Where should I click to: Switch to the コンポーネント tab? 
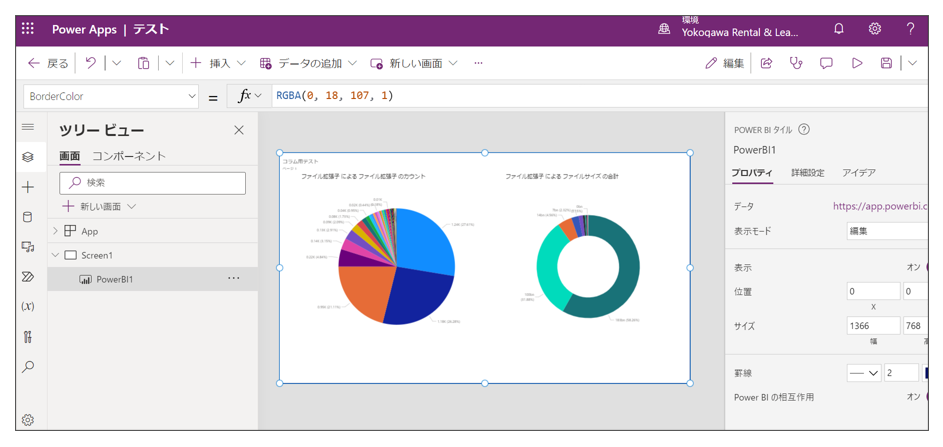tap(129, 156)
